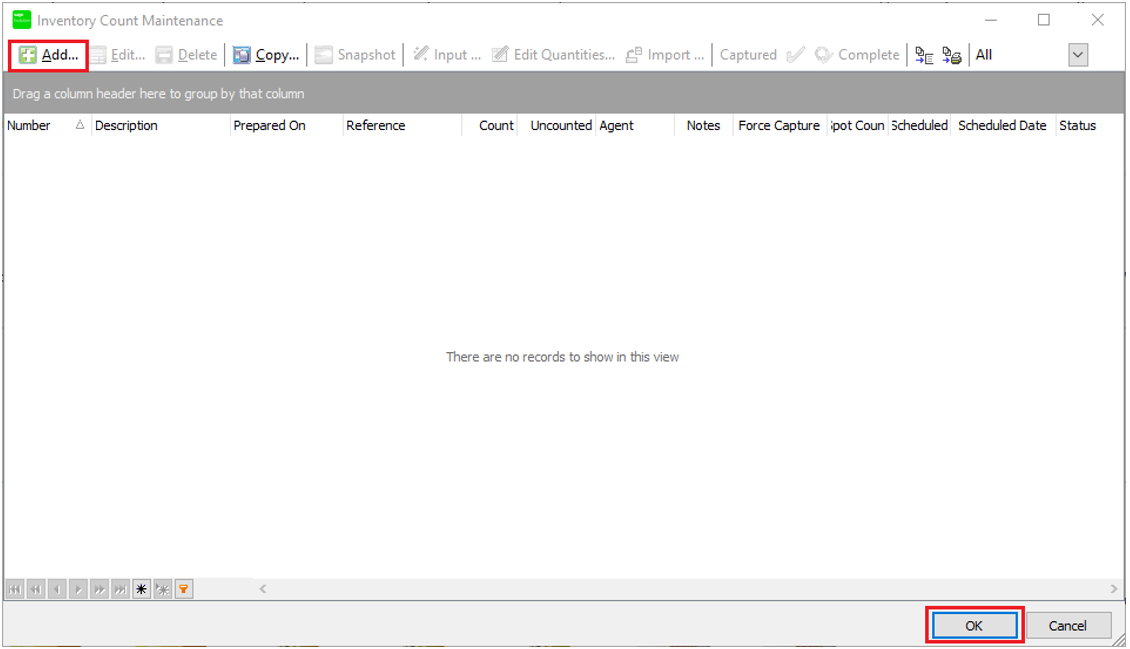The width and height of the screenshot is (1130, 649).
Task: Jump to last record navigator button
Action: 120,590
